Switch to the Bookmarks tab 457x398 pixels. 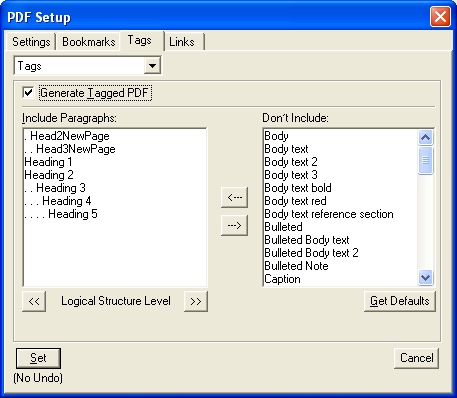coord(89,42)
